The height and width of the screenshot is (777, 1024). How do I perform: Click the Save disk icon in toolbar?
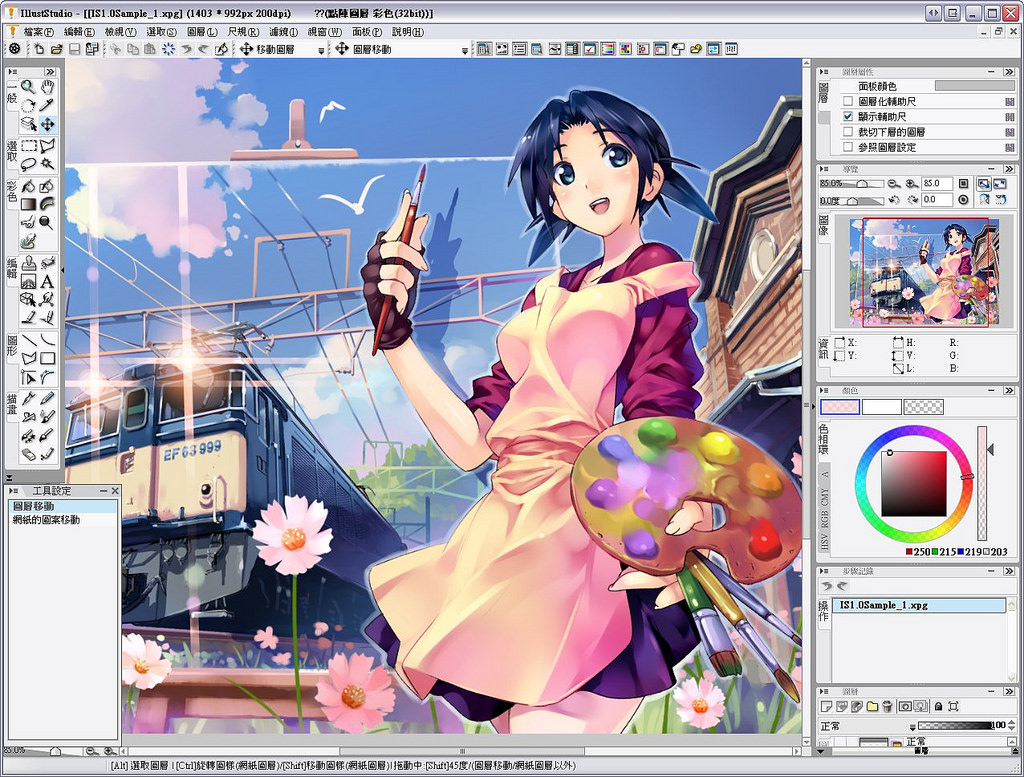[74, 49]
